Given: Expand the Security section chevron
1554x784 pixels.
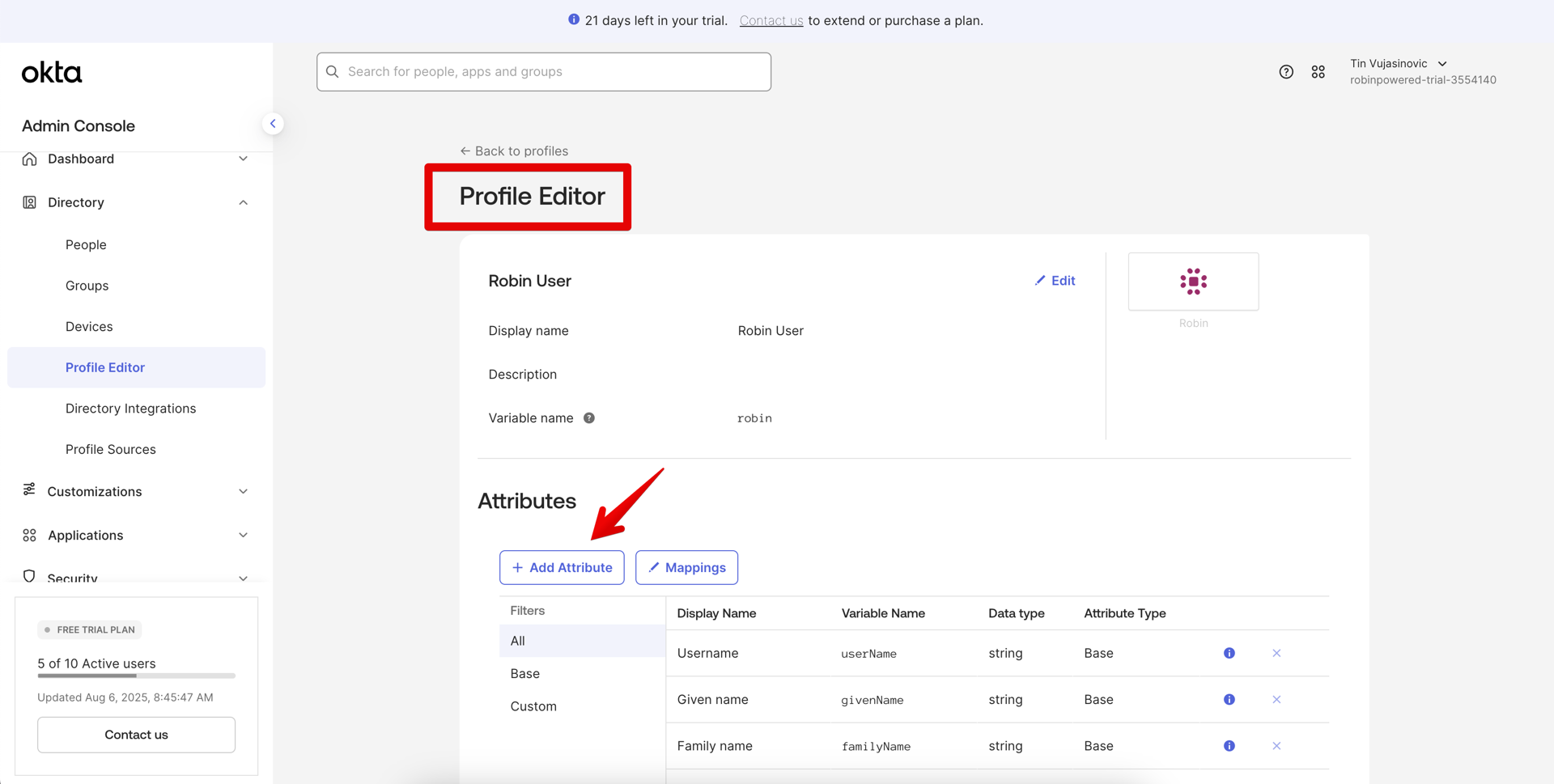Looking at the screenshot, I should coord(243,578).
